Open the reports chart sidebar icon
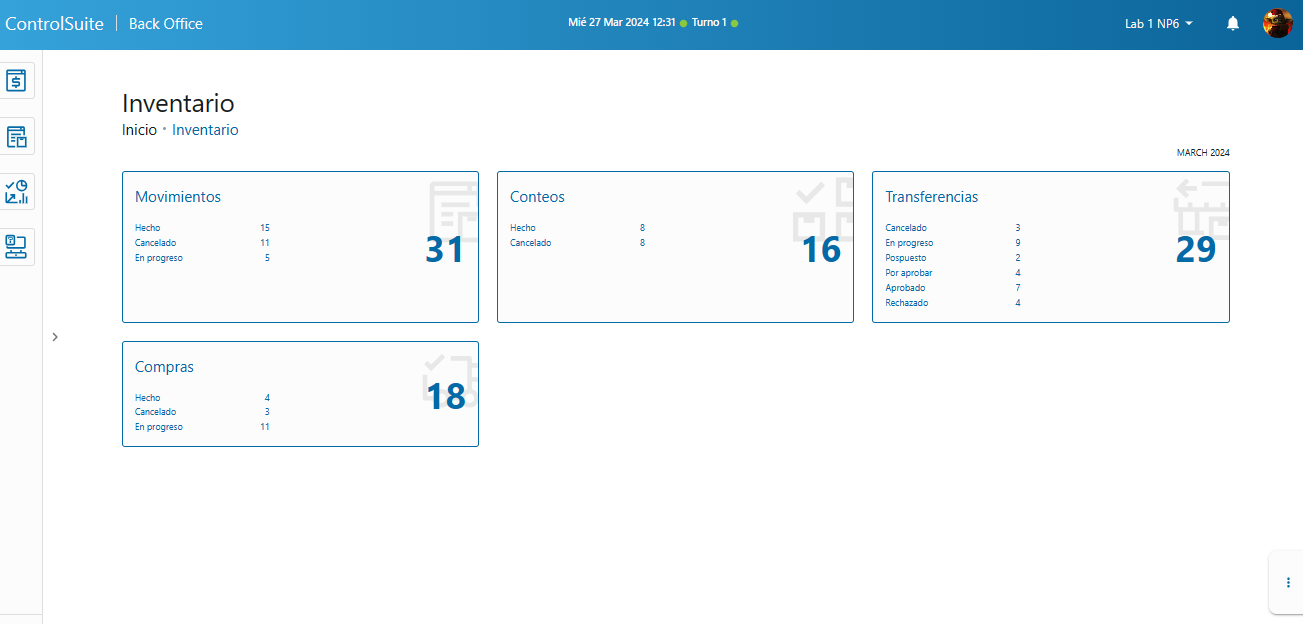Viewport: 1303px width, 624px height. [18, 191]
